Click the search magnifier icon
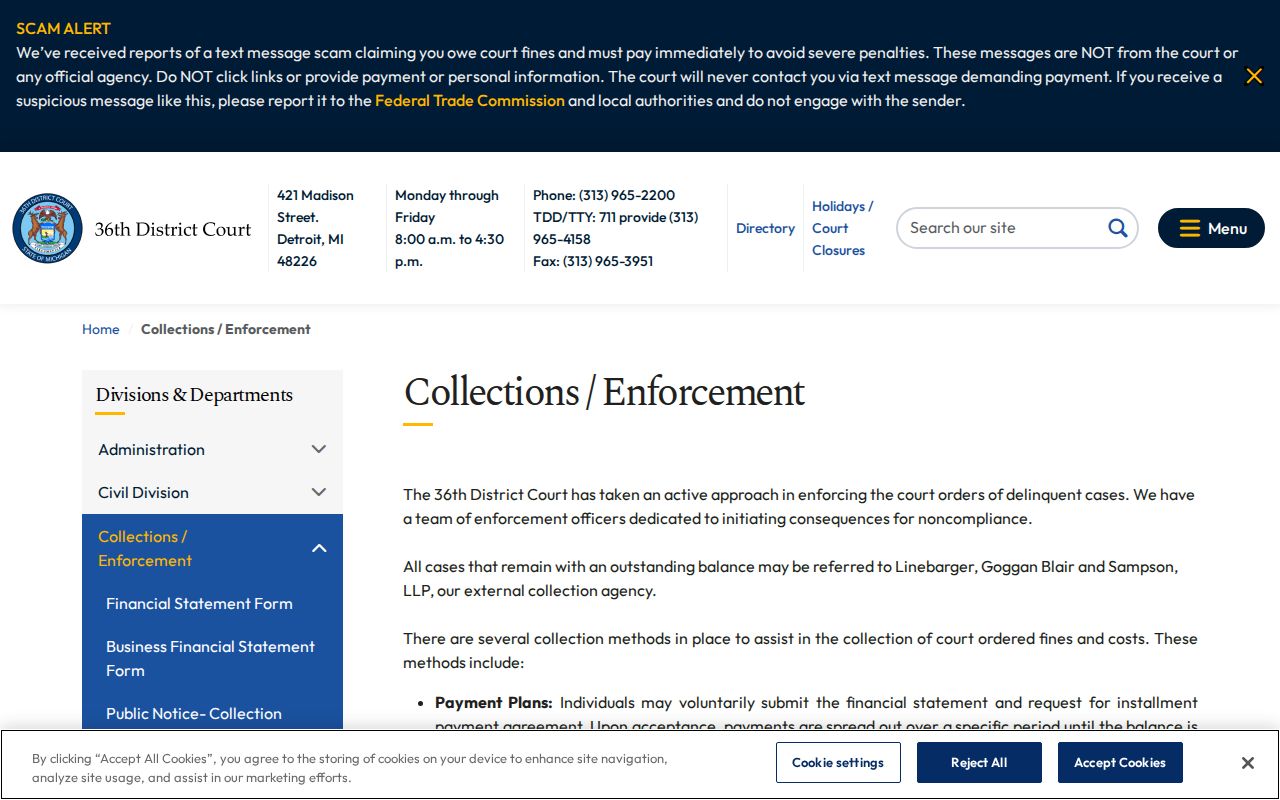 1117,228
